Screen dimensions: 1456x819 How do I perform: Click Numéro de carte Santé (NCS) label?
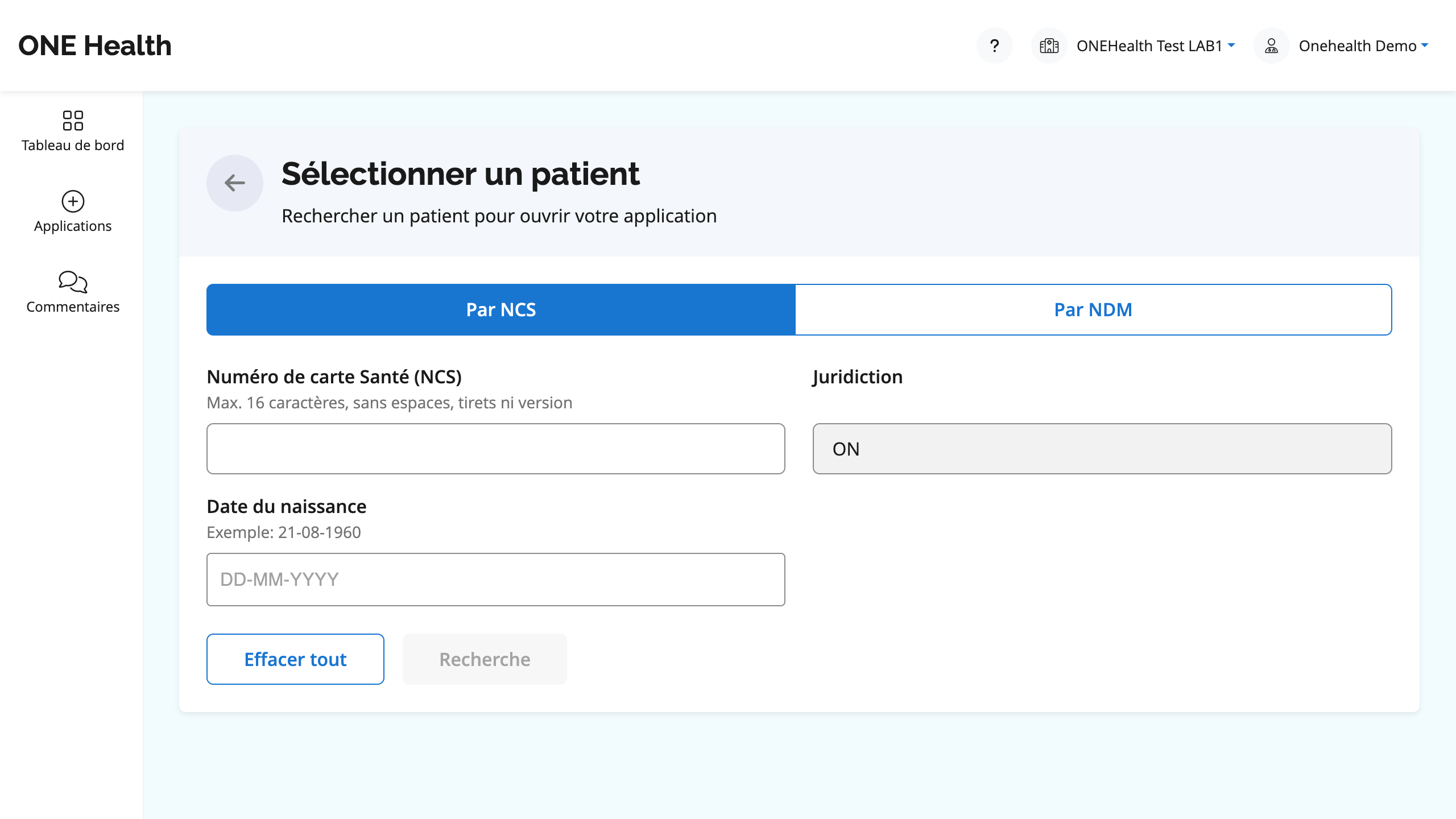pos(334,377)
